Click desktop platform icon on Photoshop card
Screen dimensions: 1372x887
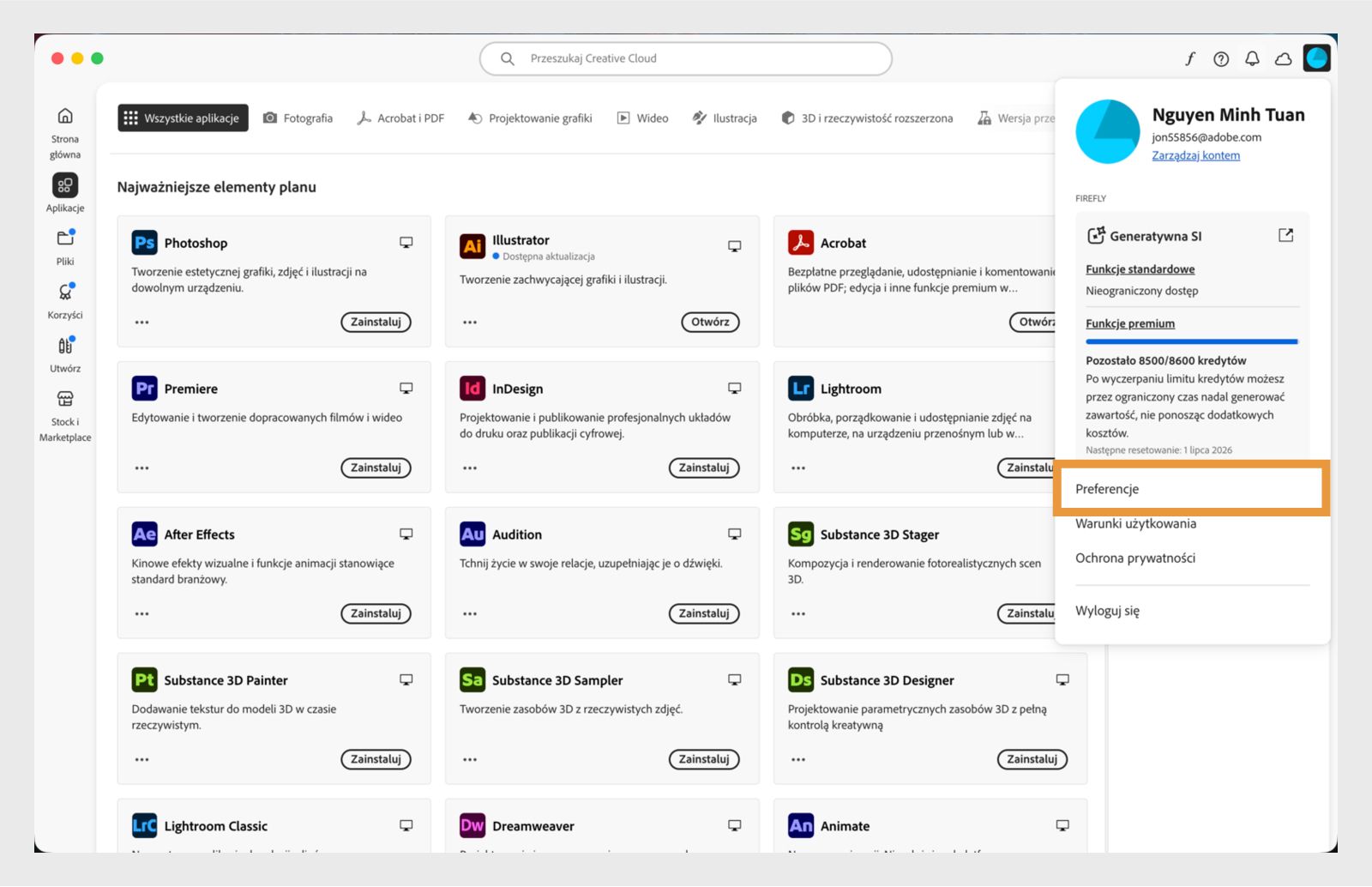coord(406,243)
